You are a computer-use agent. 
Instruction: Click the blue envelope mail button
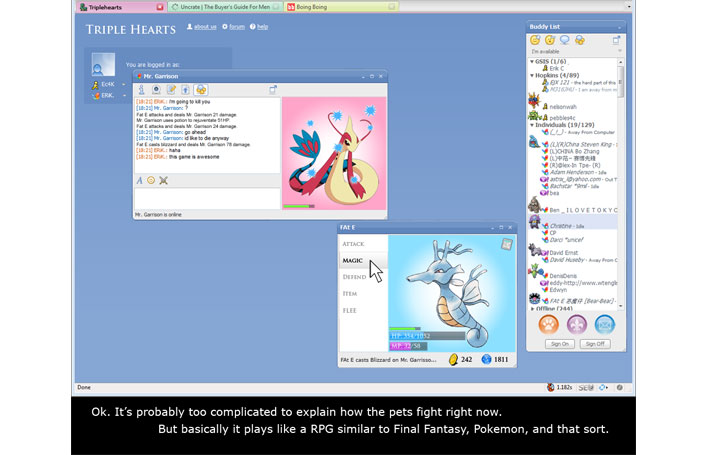(x=605, y=324)
